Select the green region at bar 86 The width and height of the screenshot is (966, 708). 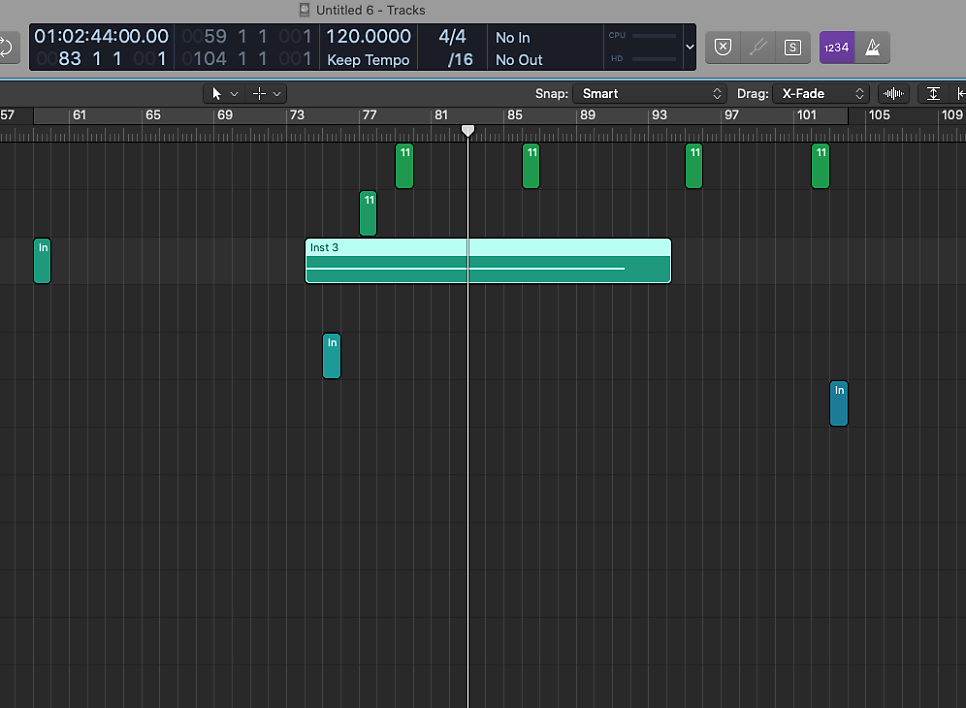click(x=531, y=166)
